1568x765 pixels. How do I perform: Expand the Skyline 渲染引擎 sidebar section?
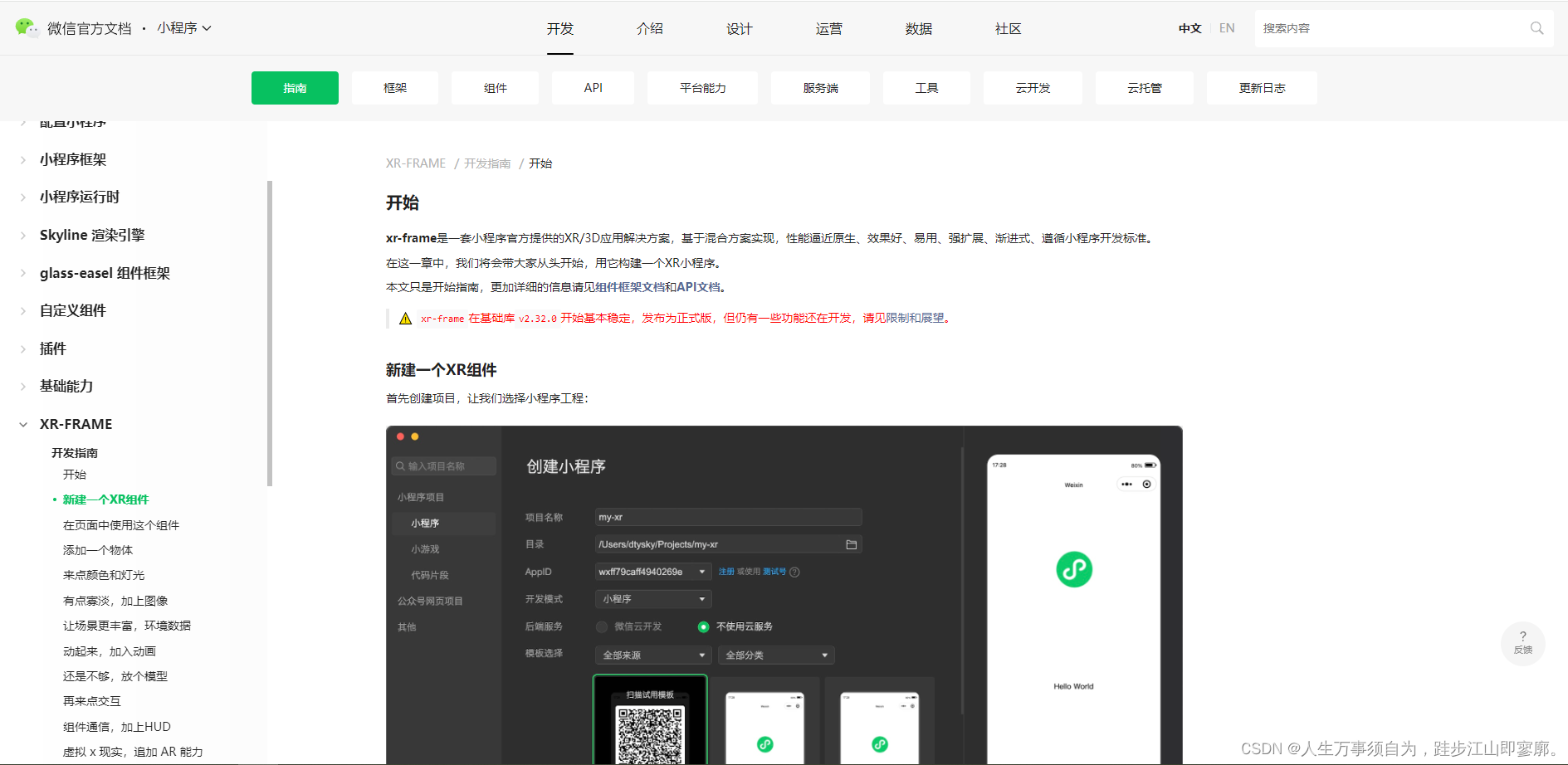coord(91,235)
